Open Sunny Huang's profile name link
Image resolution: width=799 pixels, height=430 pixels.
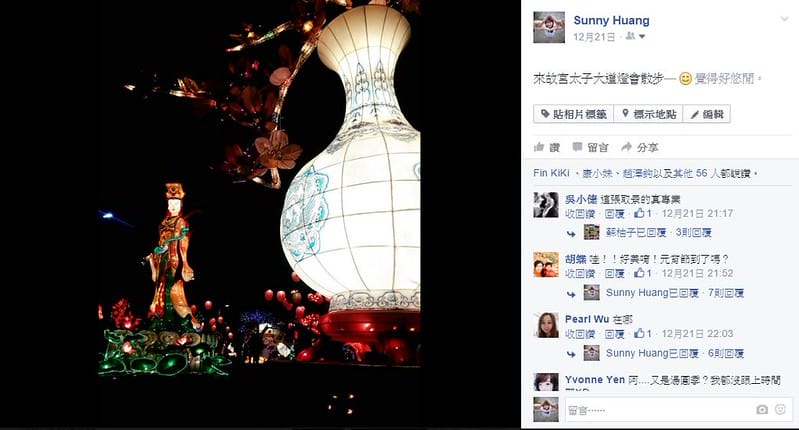click(x=611, y=20)
